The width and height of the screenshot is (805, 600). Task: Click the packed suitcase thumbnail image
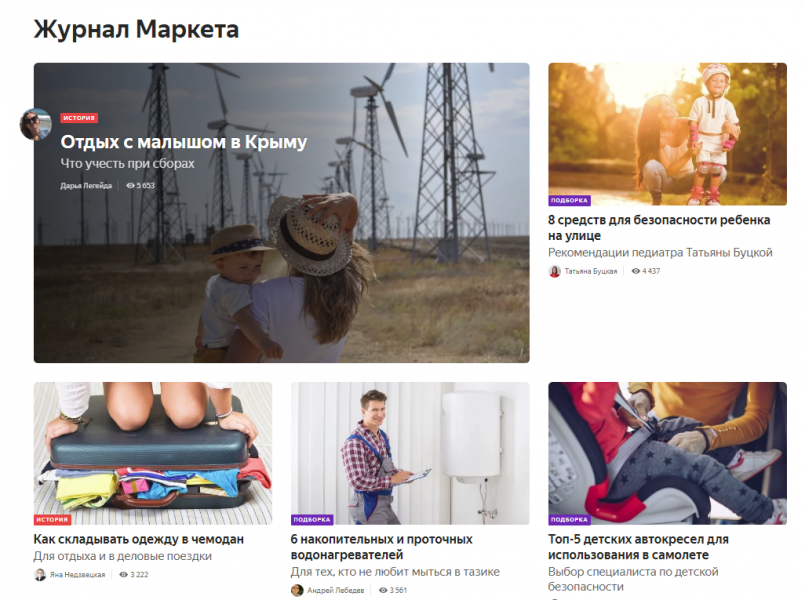[x=153, y=453]
